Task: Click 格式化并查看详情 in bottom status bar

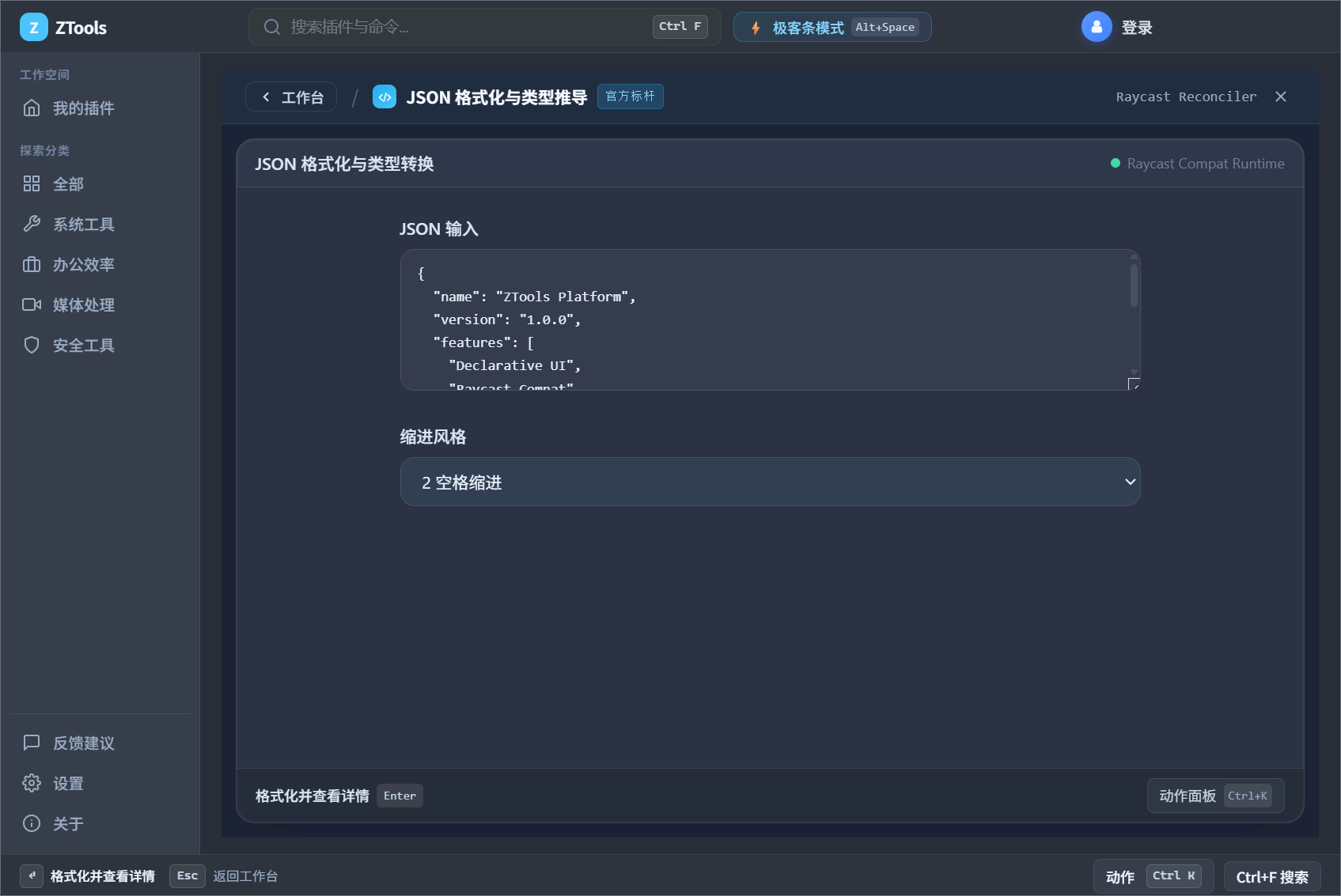Action: pyautogui.click(x=102, y=875)
